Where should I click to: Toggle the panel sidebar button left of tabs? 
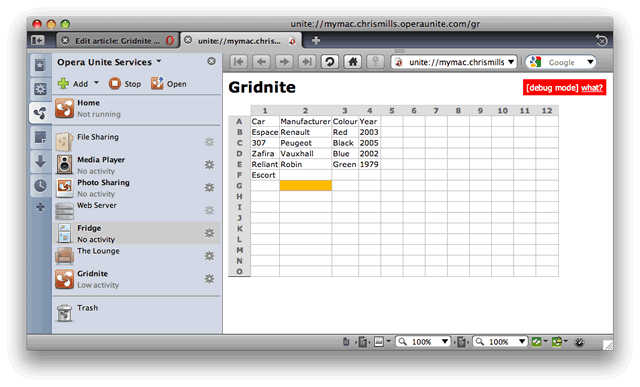(x=38, y=40)
